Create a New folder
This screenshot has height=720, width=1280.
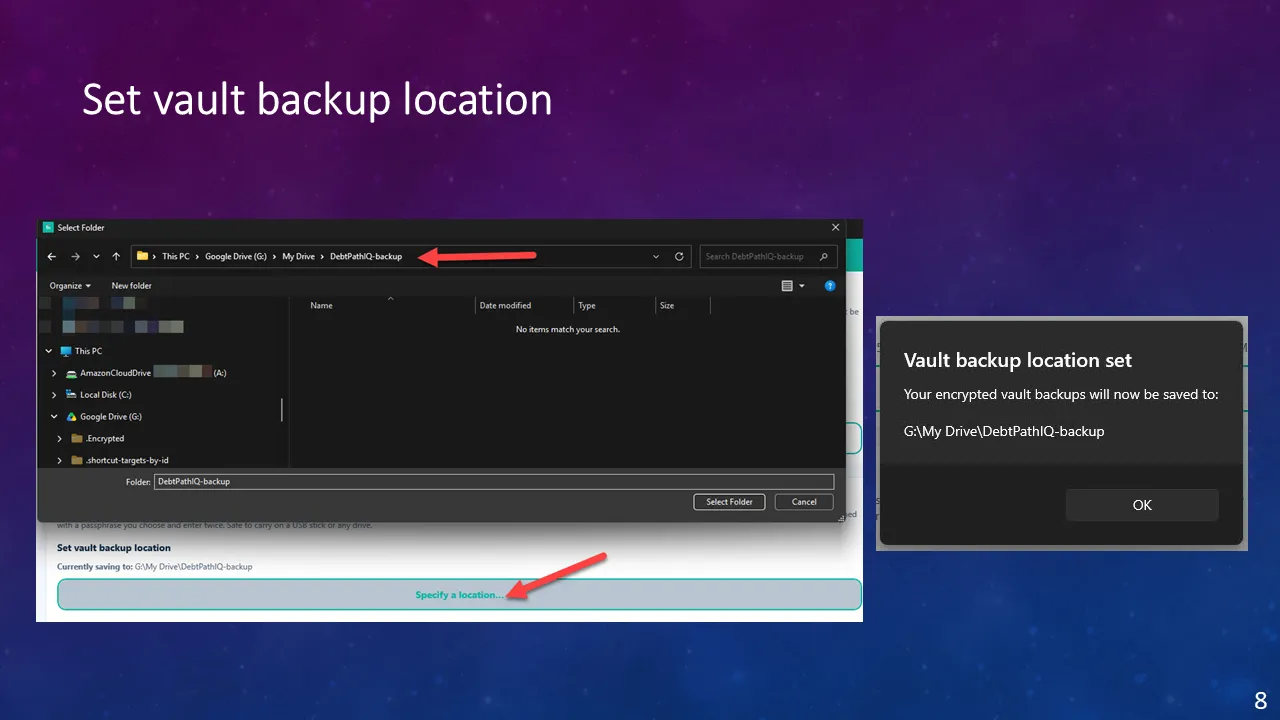pyautogui.click(x=132, y=286)
